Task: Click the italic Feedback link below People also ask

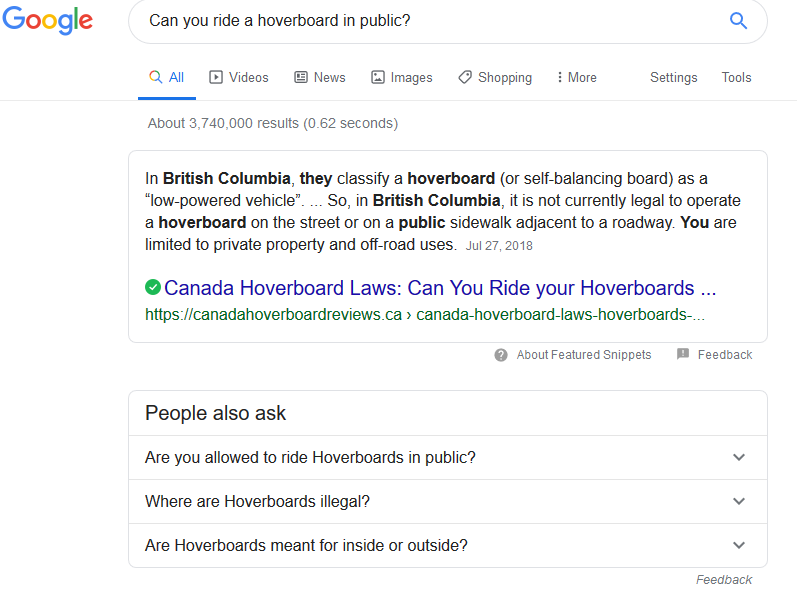Action: coord(724,580)
